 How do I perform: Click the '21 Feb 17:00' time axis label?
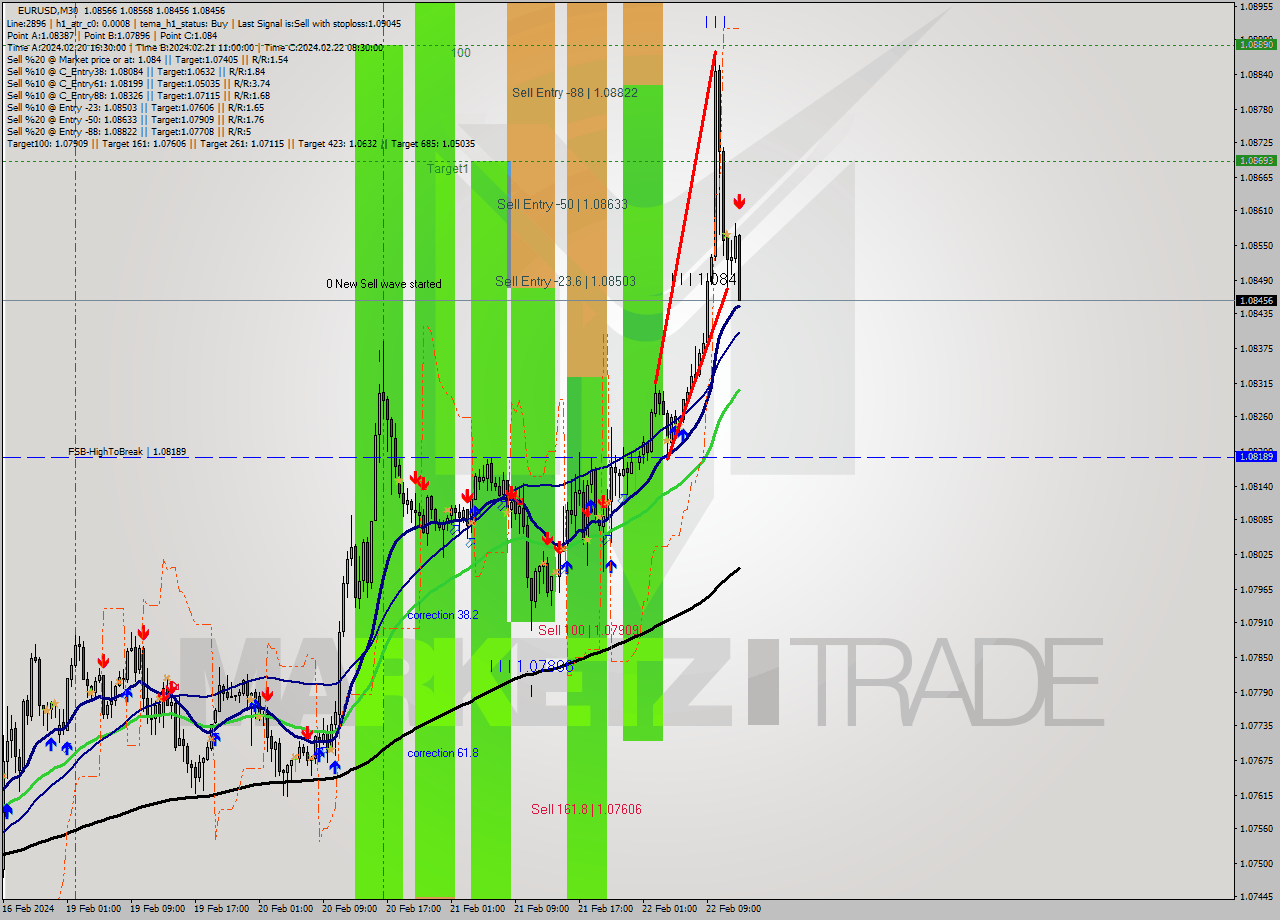[x=605, y=909]
